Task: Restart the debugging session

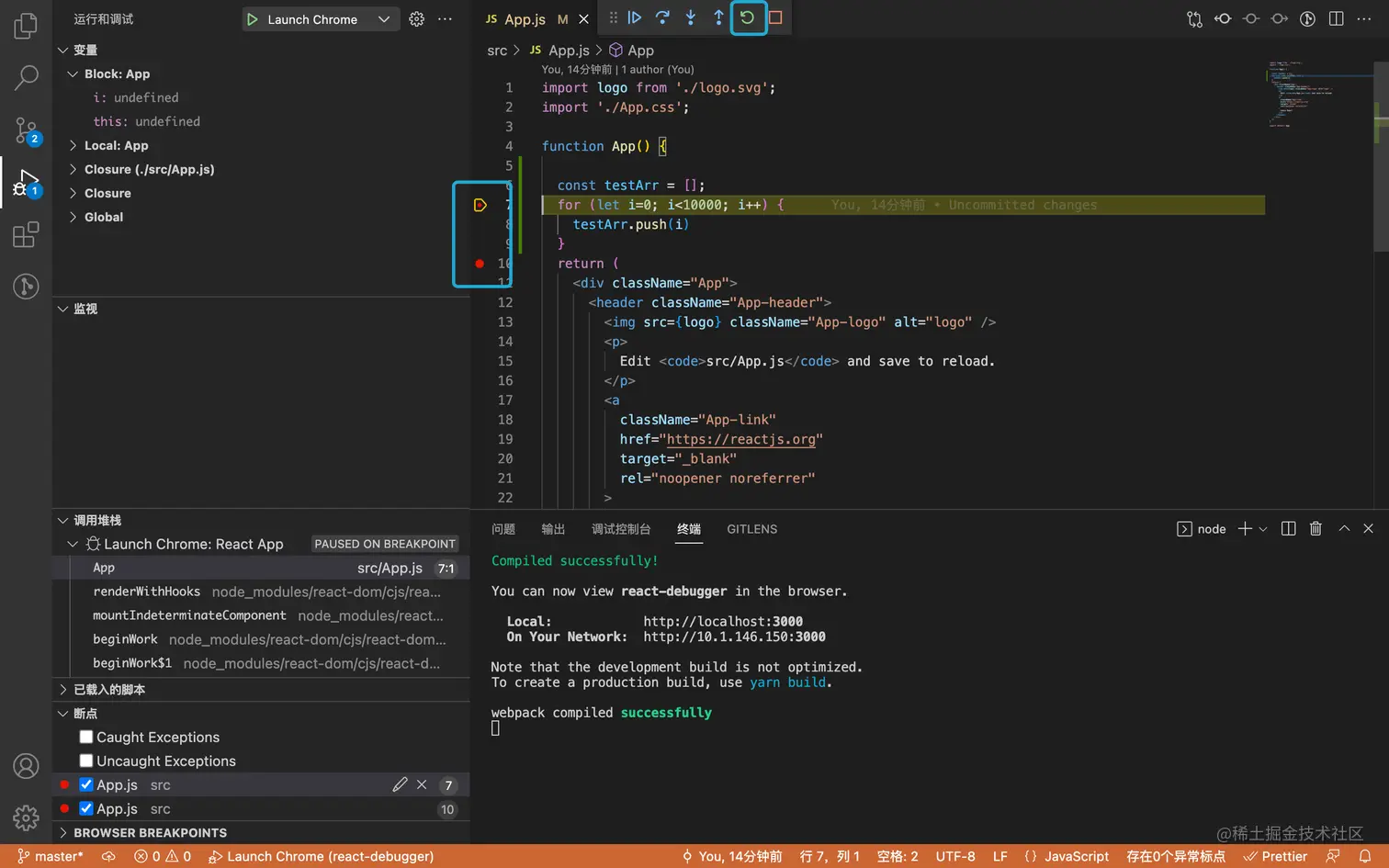Action: coord(748,17)
